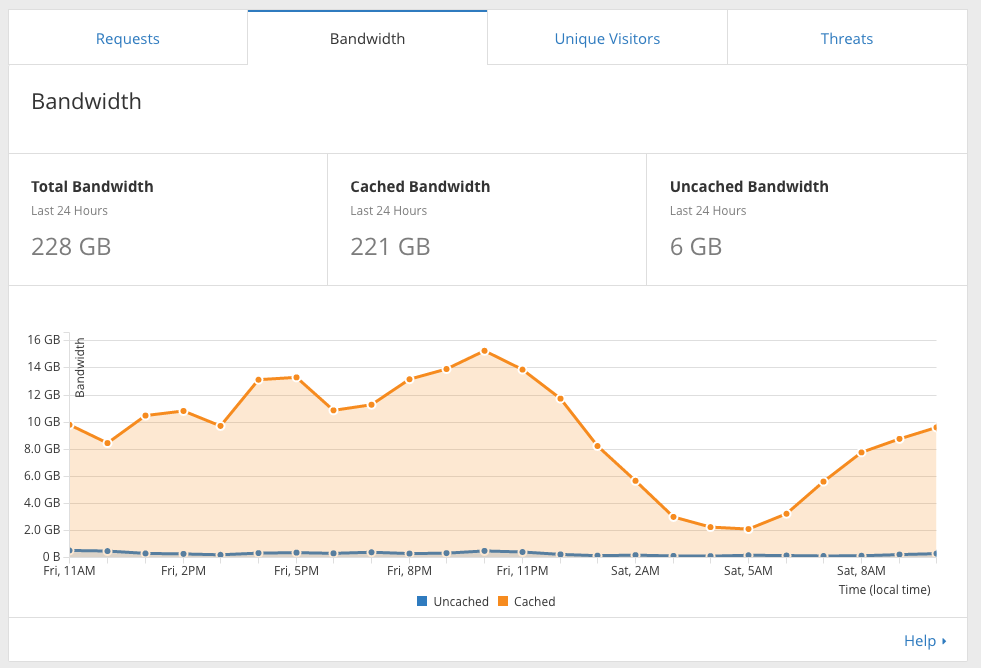The width and height of the screenshot is (981, 668).
Task: Go to the Threats tab
Action: 846,39
